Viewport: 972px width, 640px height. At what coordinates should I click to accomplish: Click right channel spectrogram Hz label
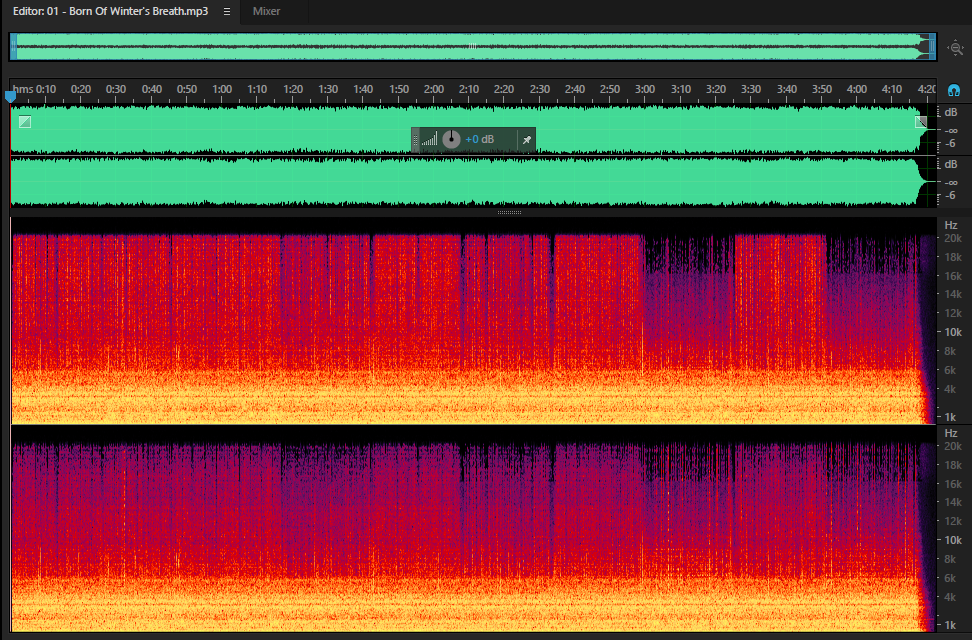[x=951, y=433]
